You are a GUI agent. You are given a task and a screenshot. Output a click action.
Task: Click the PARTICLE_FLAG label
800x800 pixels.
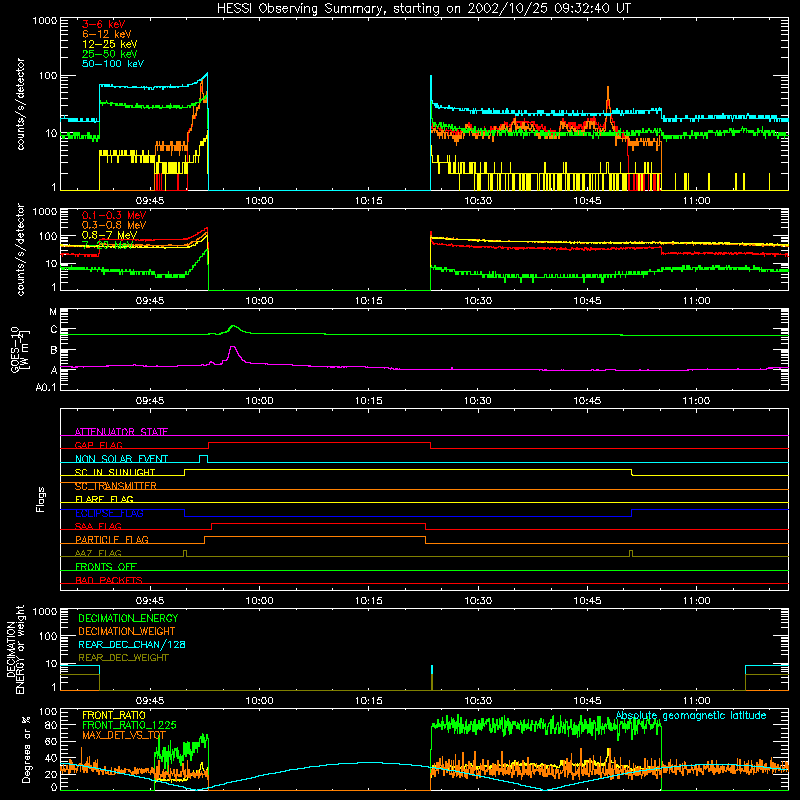112,539
